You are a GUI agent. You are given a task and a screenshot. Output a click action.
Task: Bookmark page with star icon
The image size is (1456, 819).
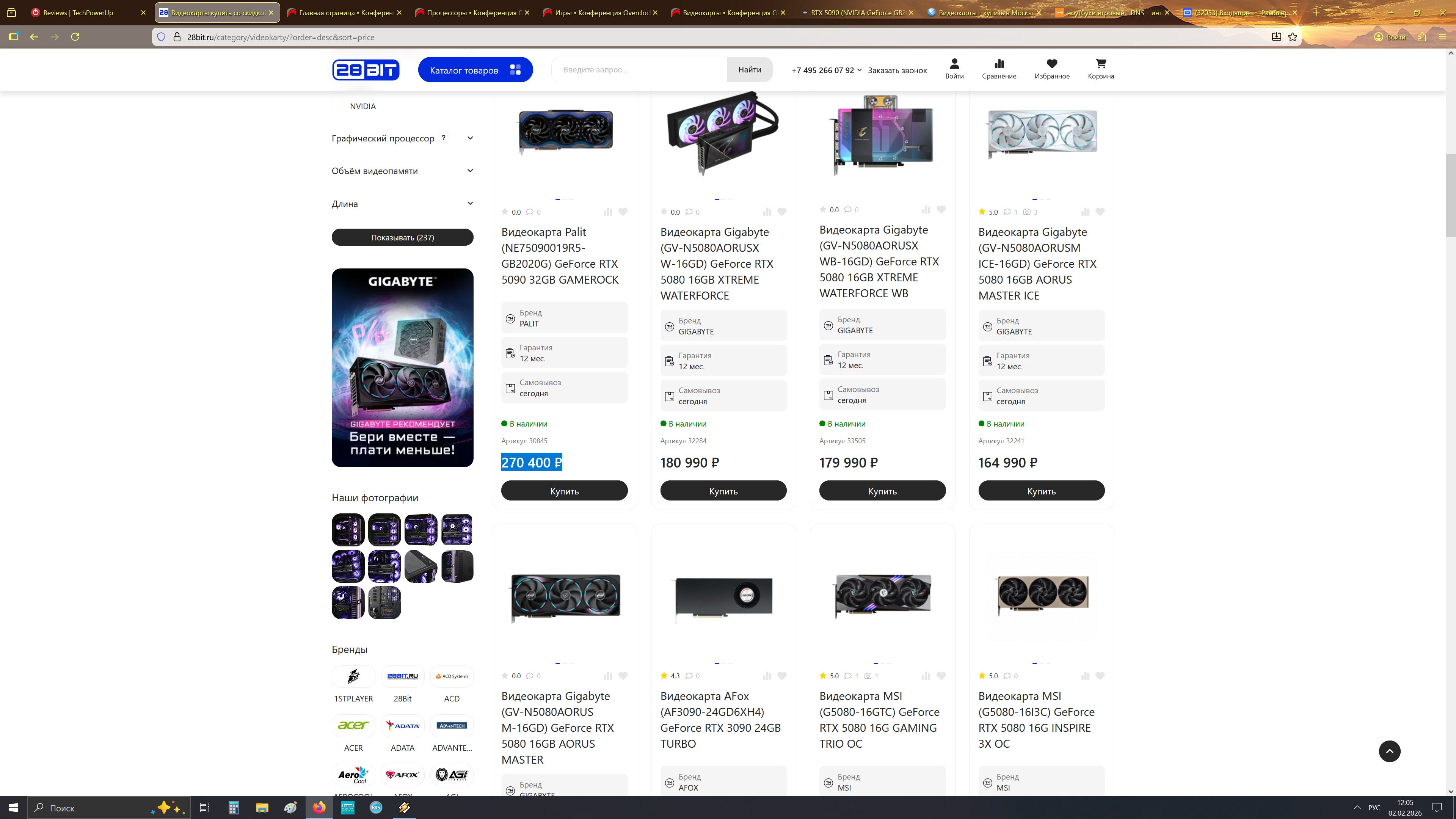click(1293, 37)
